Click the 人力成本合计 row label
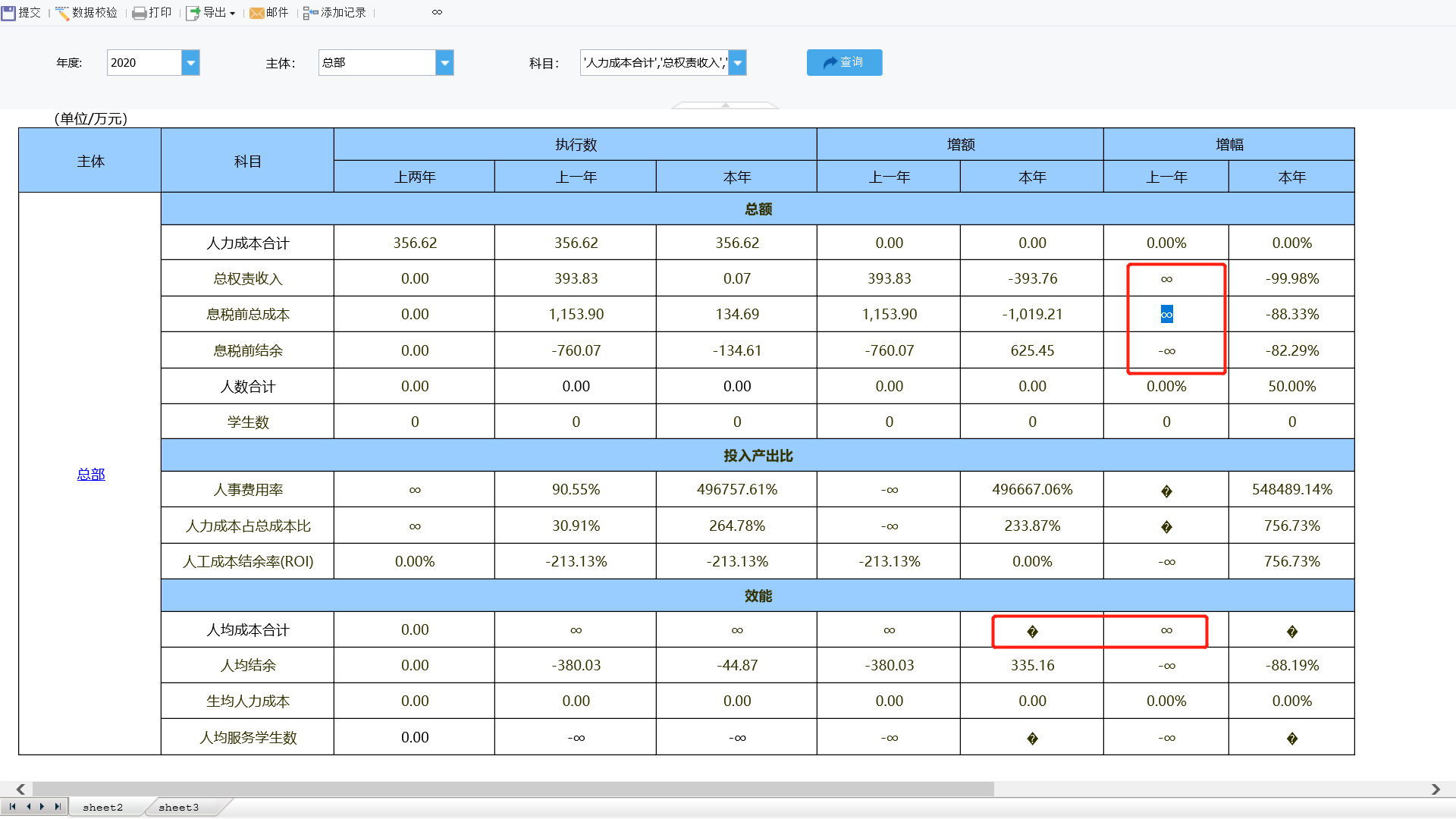The width and height of the screenshot is (1456, 819). 248,243
